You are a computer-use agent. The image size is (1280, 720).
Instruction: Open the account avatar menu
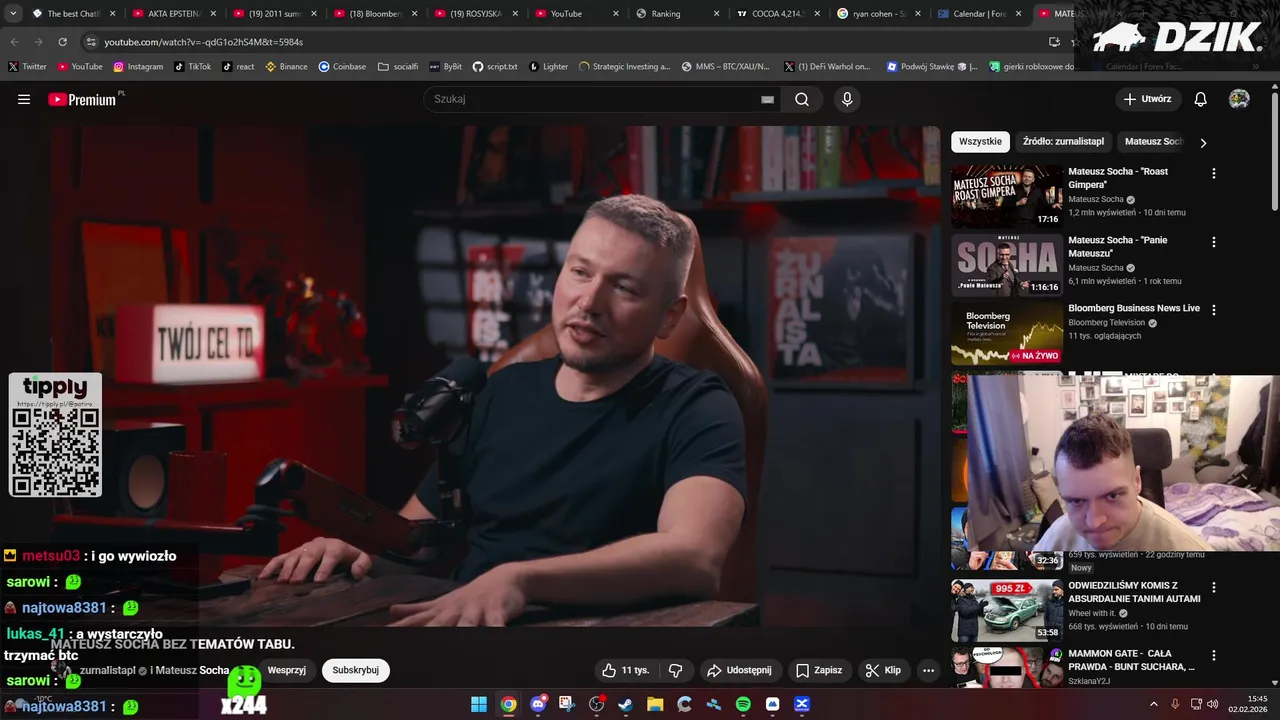pos(1239,99)
